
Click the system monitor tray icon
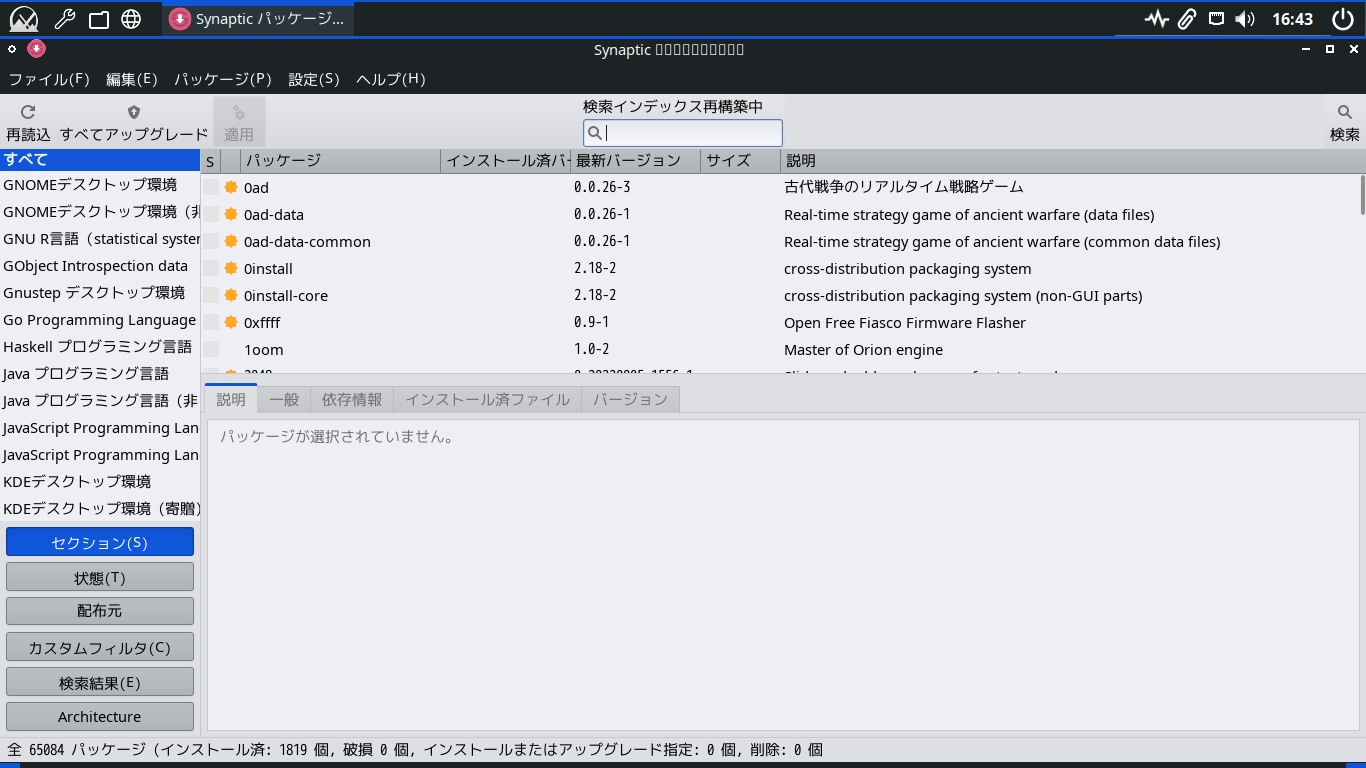(x=1157, y=19)
